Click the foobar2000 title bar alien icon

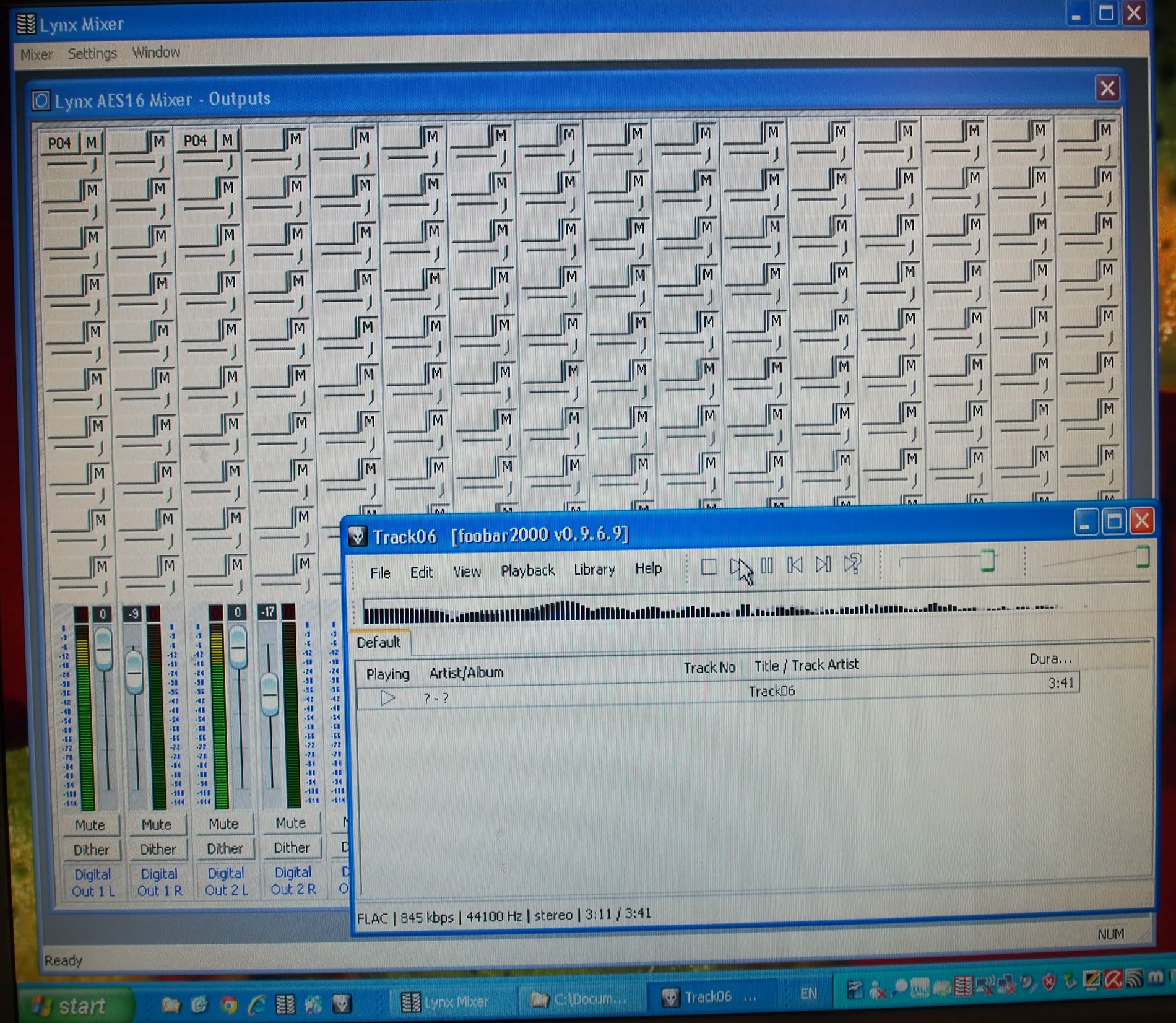click(358, 536)
